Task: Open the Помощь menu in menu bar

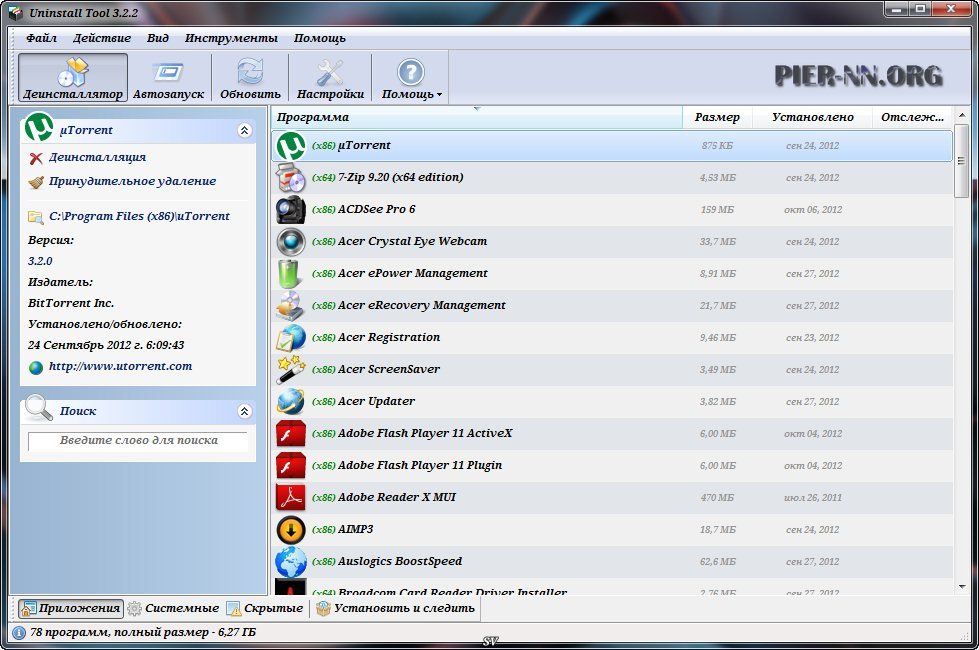Action: click(x=320, y=38)
